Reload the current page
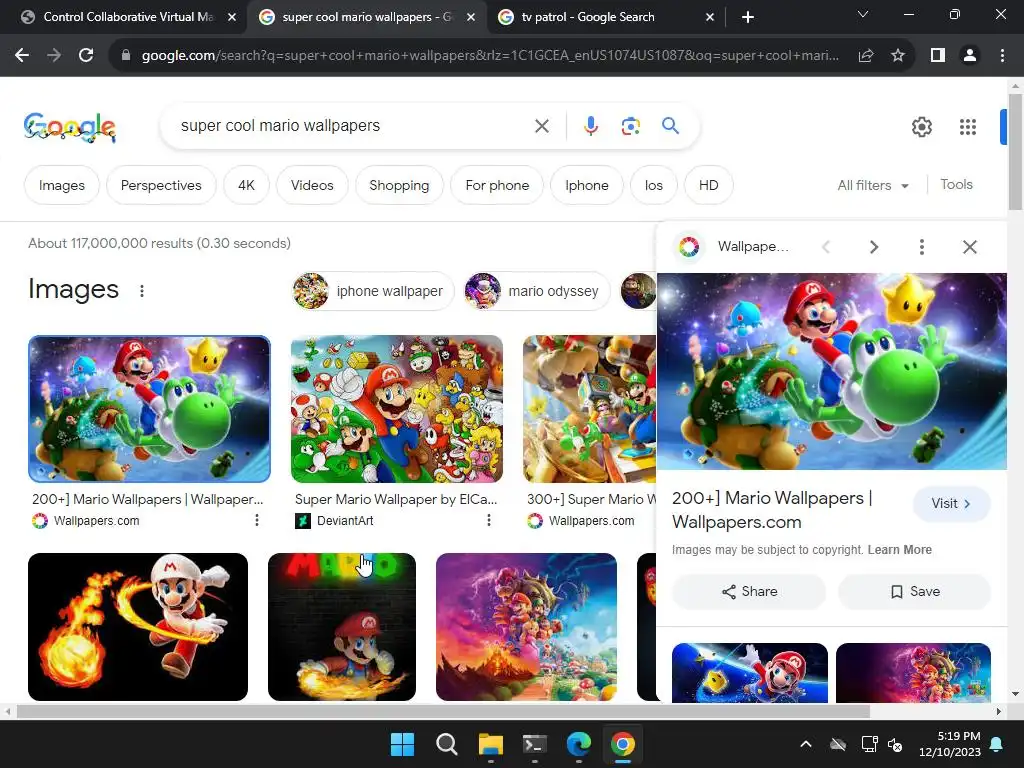 (x=86, y=56)
